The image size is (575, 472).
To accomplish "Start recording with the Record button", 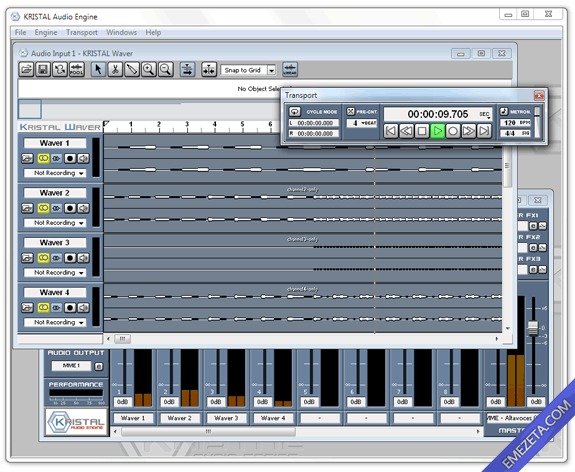I will pyautogui.click(x=453, y=131).
